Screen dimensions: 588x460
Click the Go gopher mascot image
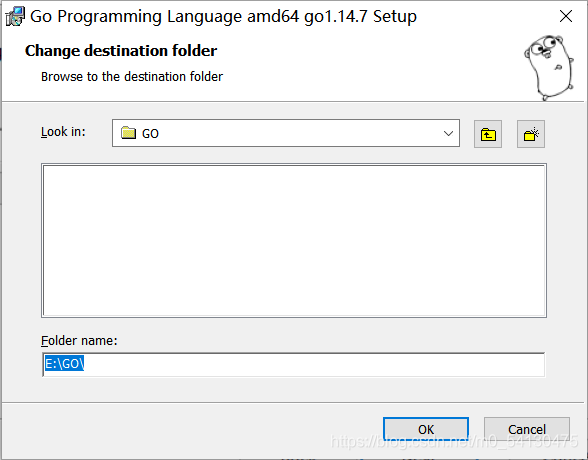coord(549,67)
